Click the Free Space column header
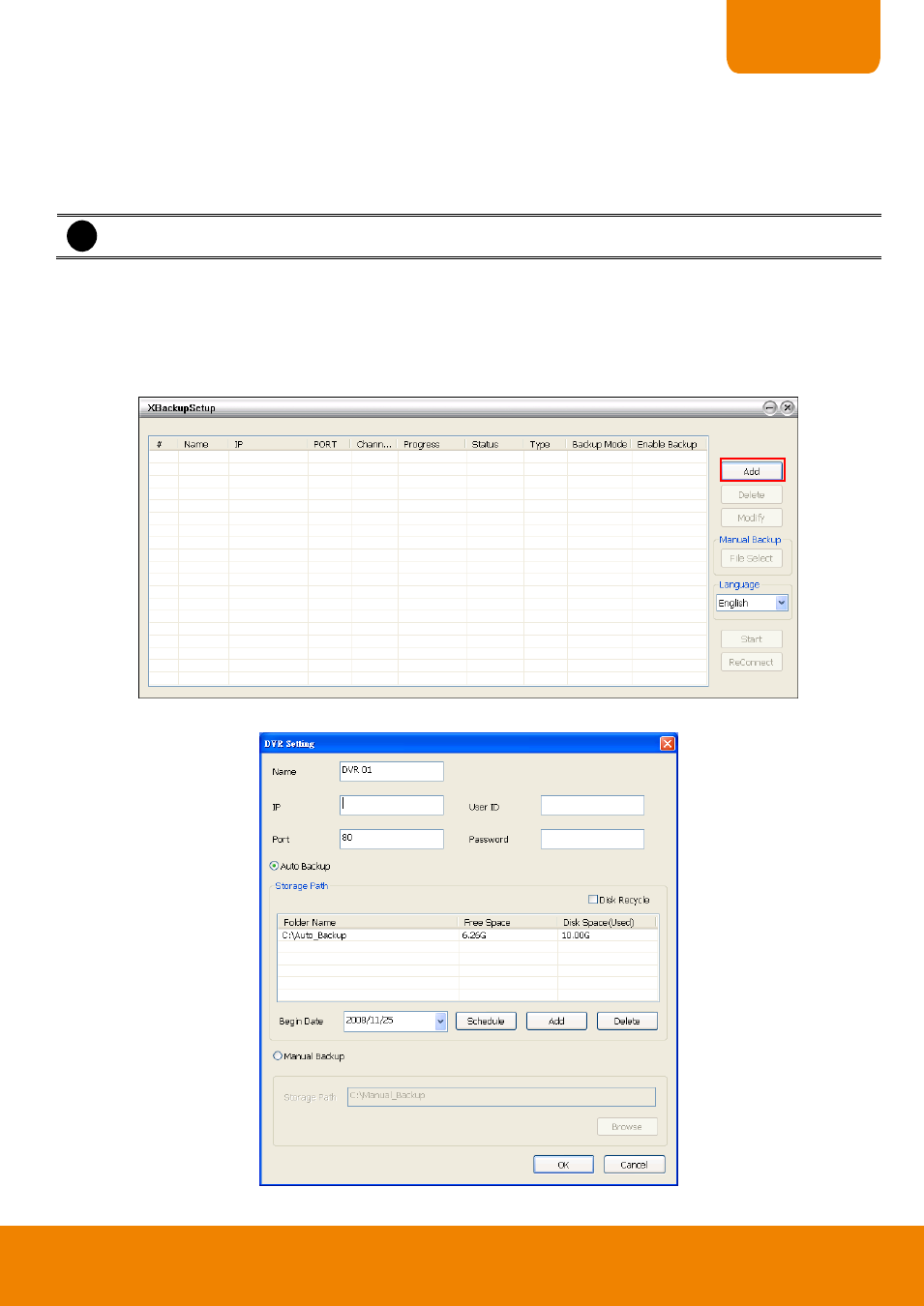 508,922
